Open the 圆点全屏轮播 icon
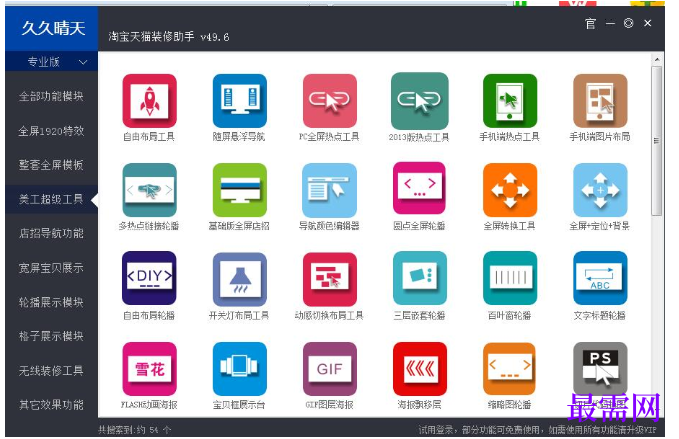Viewport: 679px width, 439px height. 419,188
